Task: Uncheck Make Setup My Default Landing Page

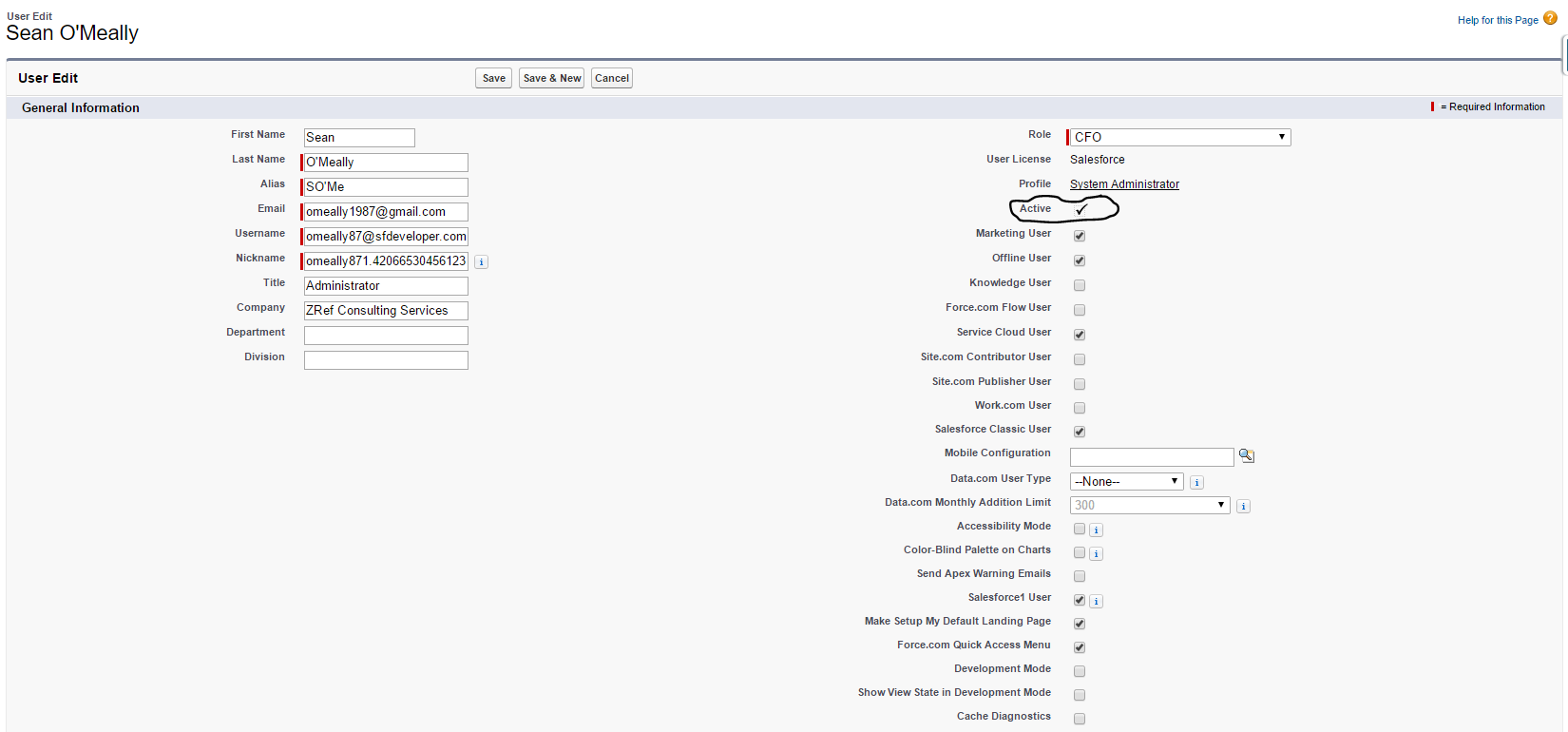Action: pyautogui.click(x=1080, y=624)
